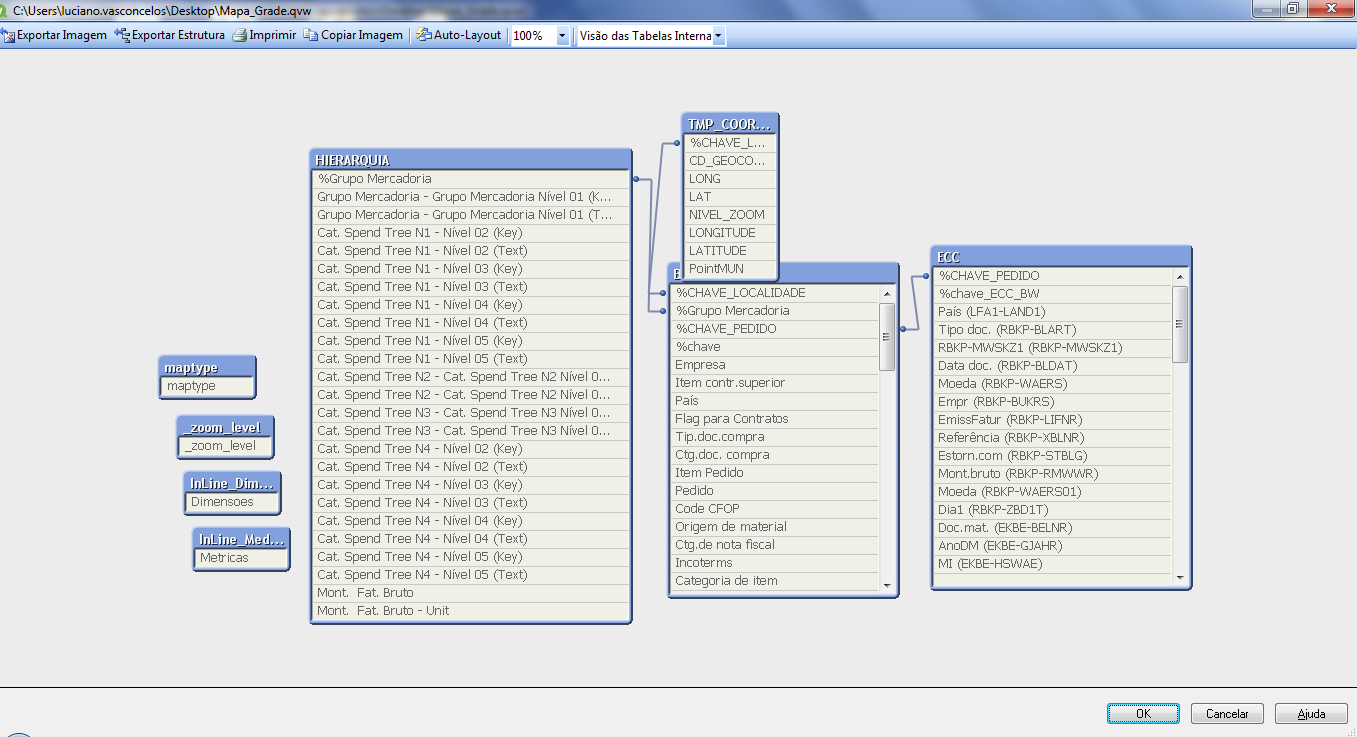
Task: Select the LONGITUDE field
Action: (x=730, y=233)
